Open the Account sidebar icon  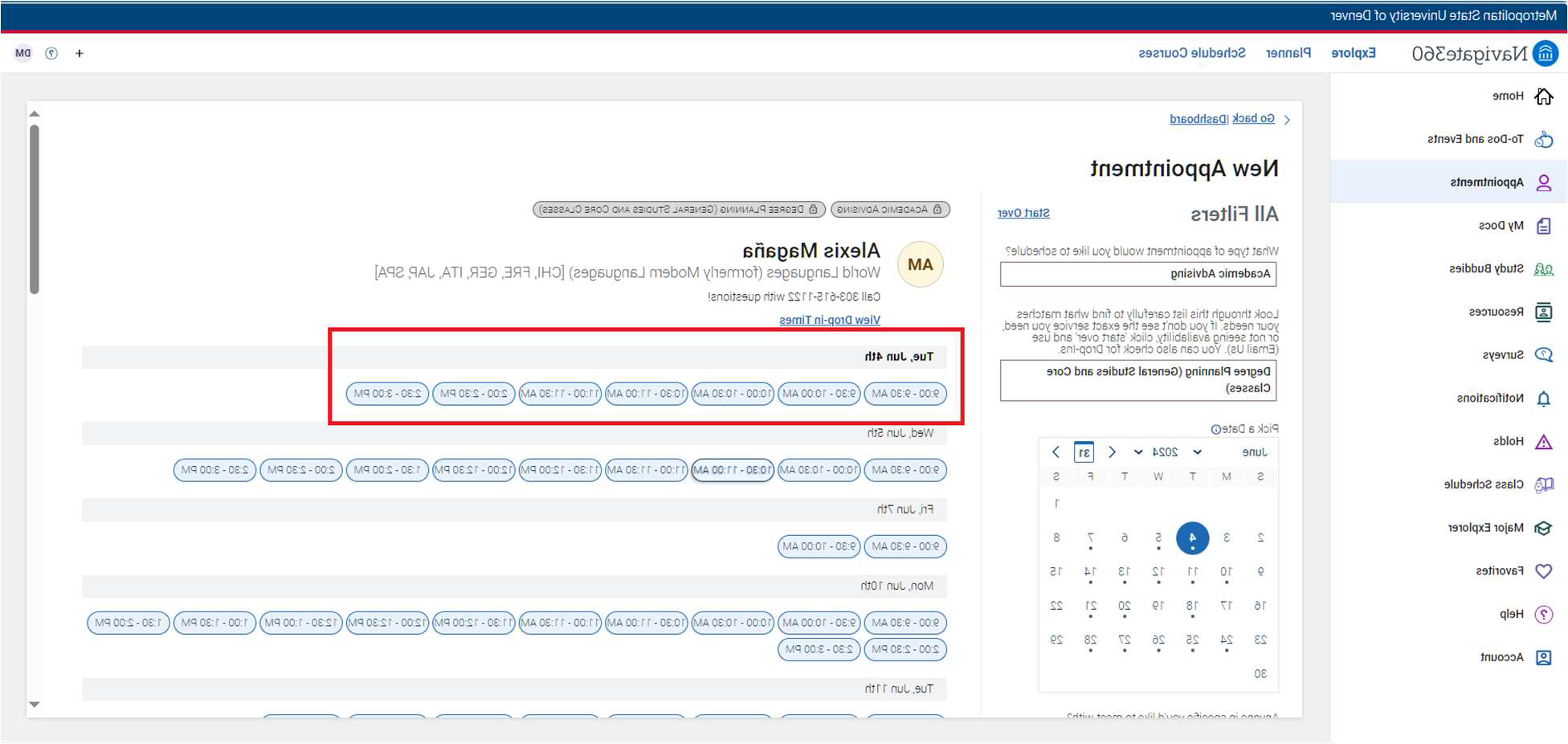1544,657
